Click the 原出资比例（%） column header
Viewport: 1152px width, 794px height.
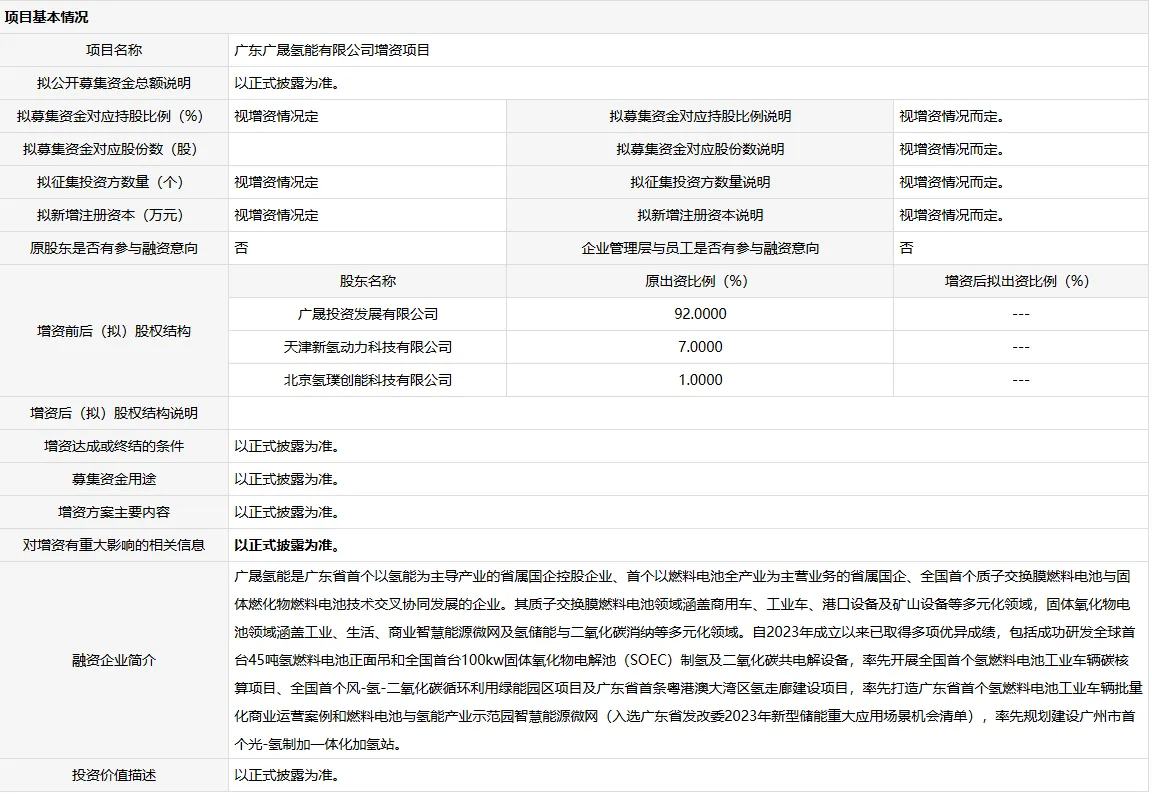[x=700, y=281]
